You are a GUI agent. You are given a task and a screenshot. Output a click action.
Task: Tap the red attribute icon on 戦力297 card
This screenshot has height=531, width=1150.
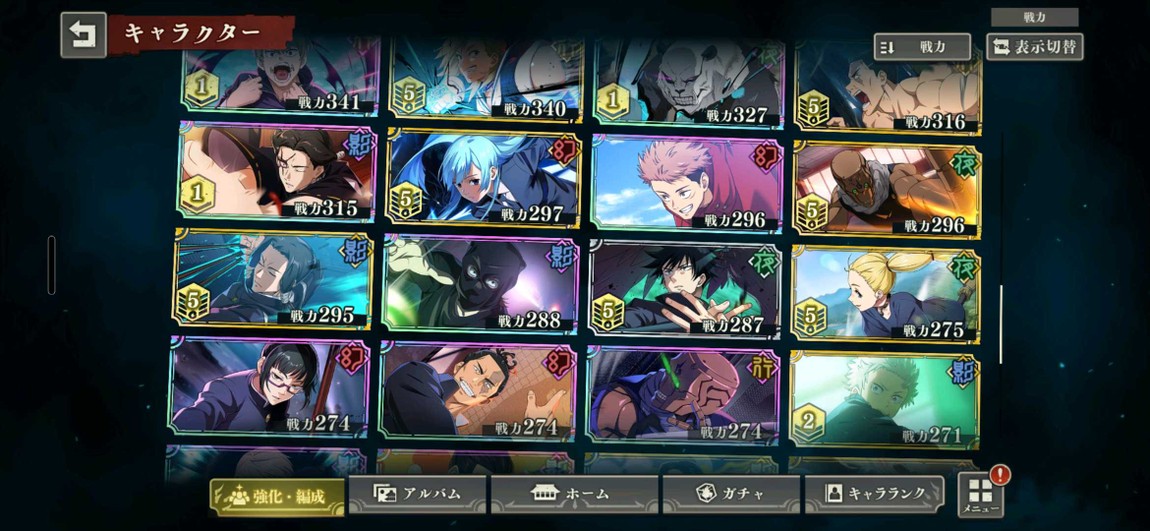click(x=563, y=151)
